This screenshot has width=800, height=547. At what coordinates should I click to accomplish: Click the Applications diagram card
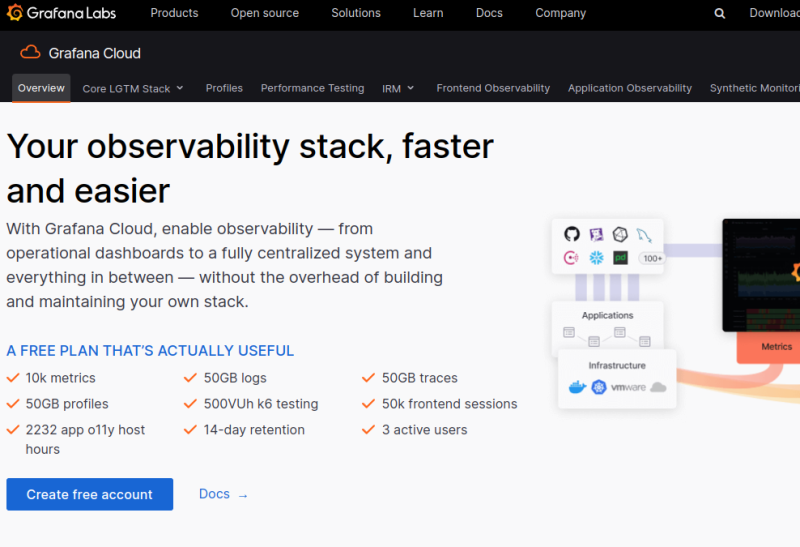click(x=607, y=328)
